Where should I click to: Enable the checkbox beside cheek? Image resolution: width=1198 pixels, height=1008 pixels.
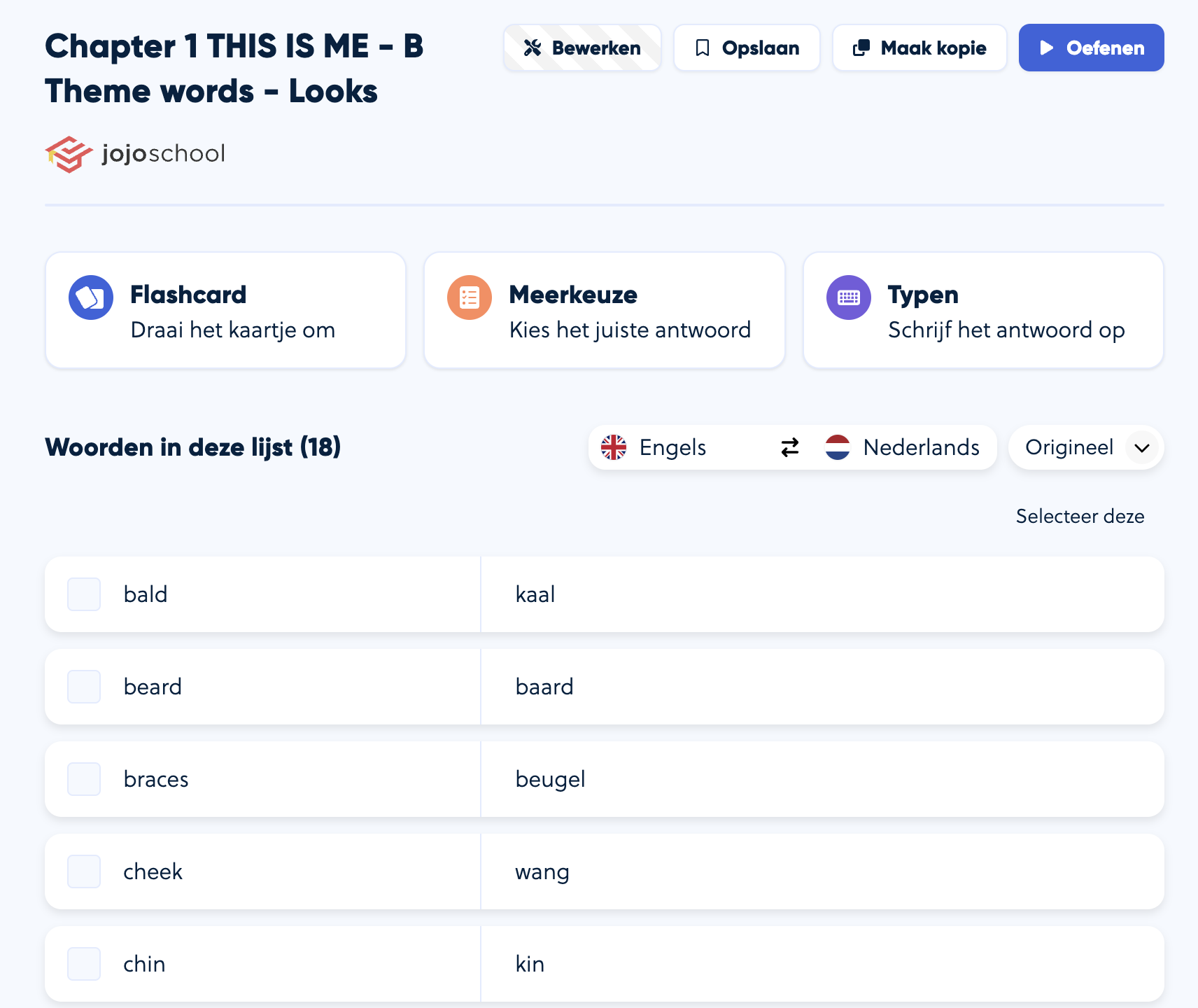[x=84, y=871]
